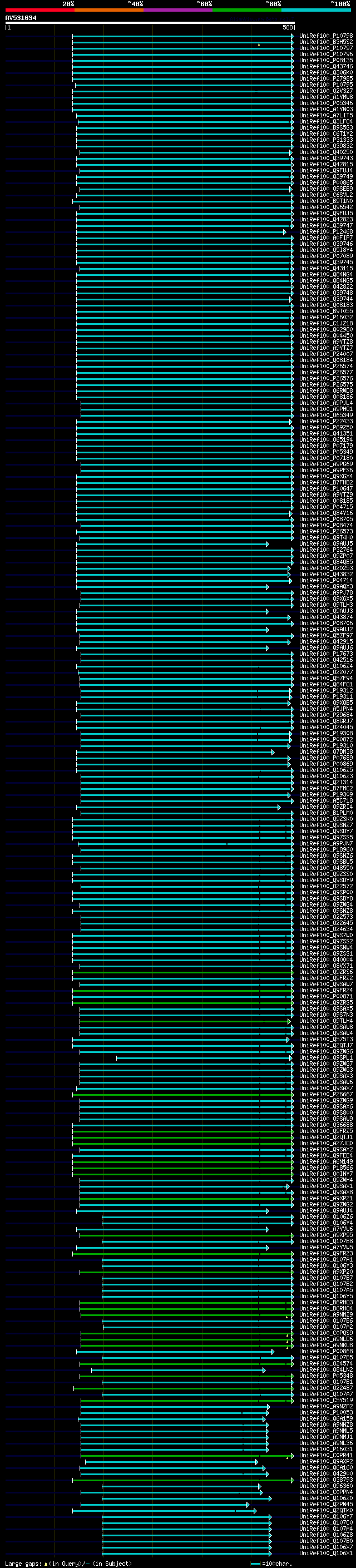The image size is (356, 1568).
Task: Click the white AV531634 query sequence bar
Action: pyautogui.click(x=150, y=23)
